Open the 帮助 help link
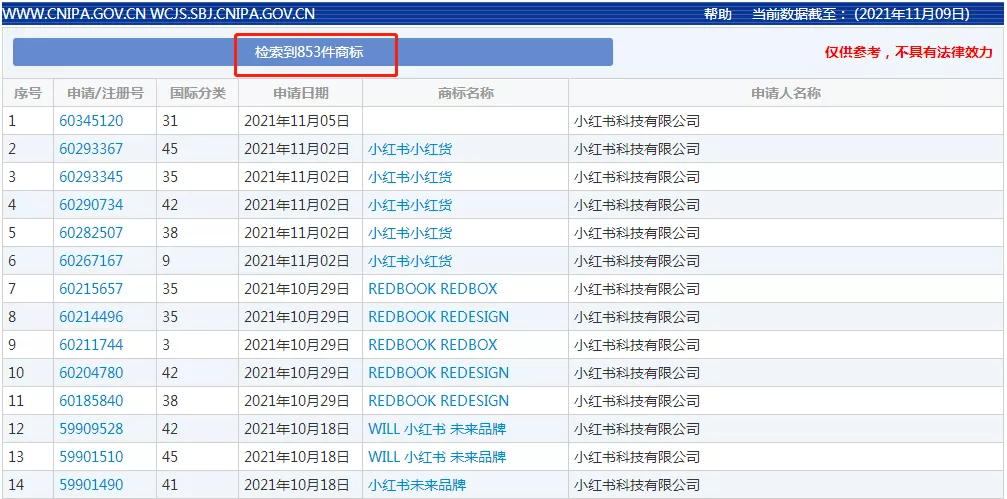The image size is (1007, 499). point(717,14)
